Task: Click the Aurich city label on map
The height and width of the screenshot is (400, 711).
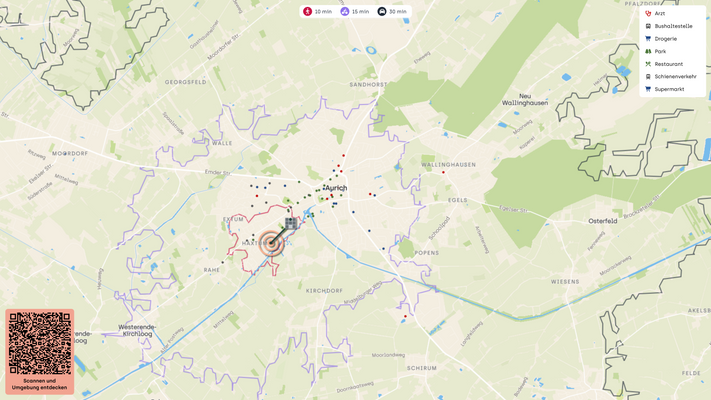Action: [x=336, y=188]
